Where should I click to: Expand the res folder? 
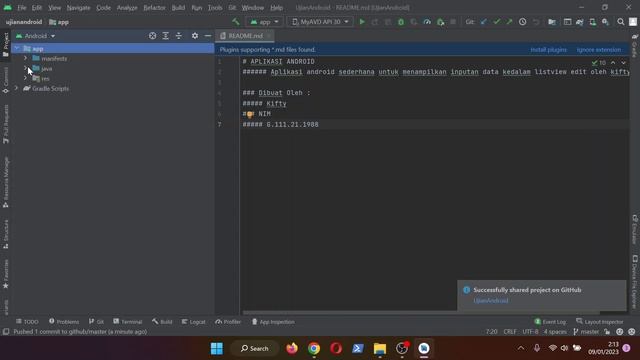(x=26, y=78)
